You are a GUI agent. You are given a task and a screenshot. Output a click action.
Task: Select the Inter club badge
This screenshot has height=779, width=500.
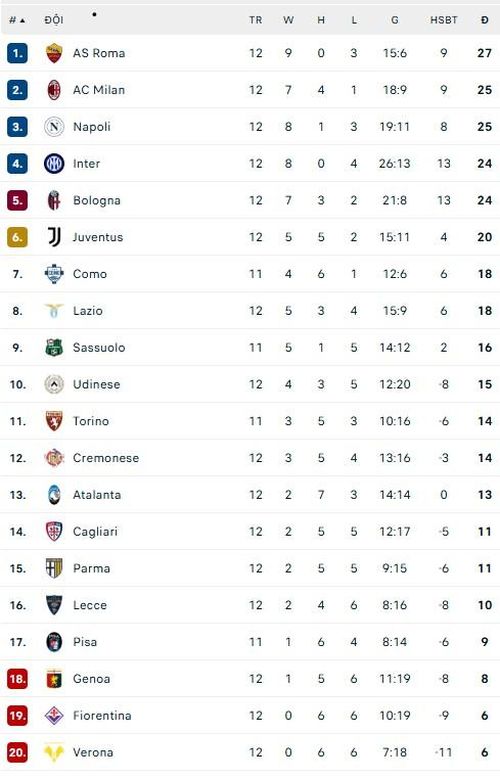click(x=54, y=163)
